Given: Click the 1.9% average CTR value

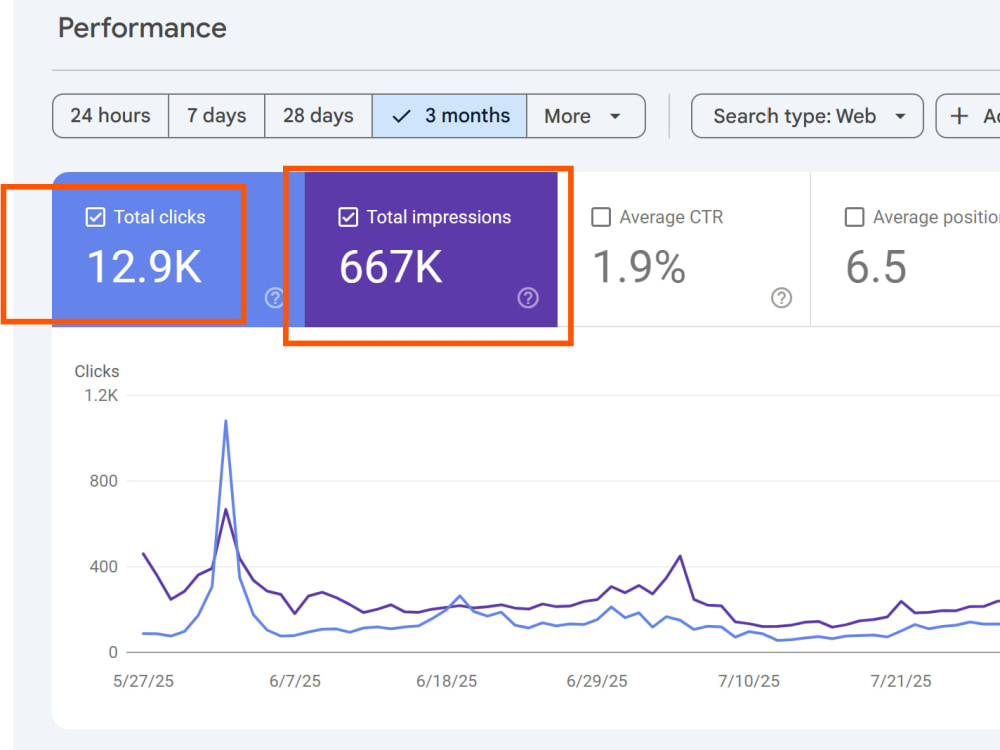Looking at the screenshot, I should pos(640,267).
